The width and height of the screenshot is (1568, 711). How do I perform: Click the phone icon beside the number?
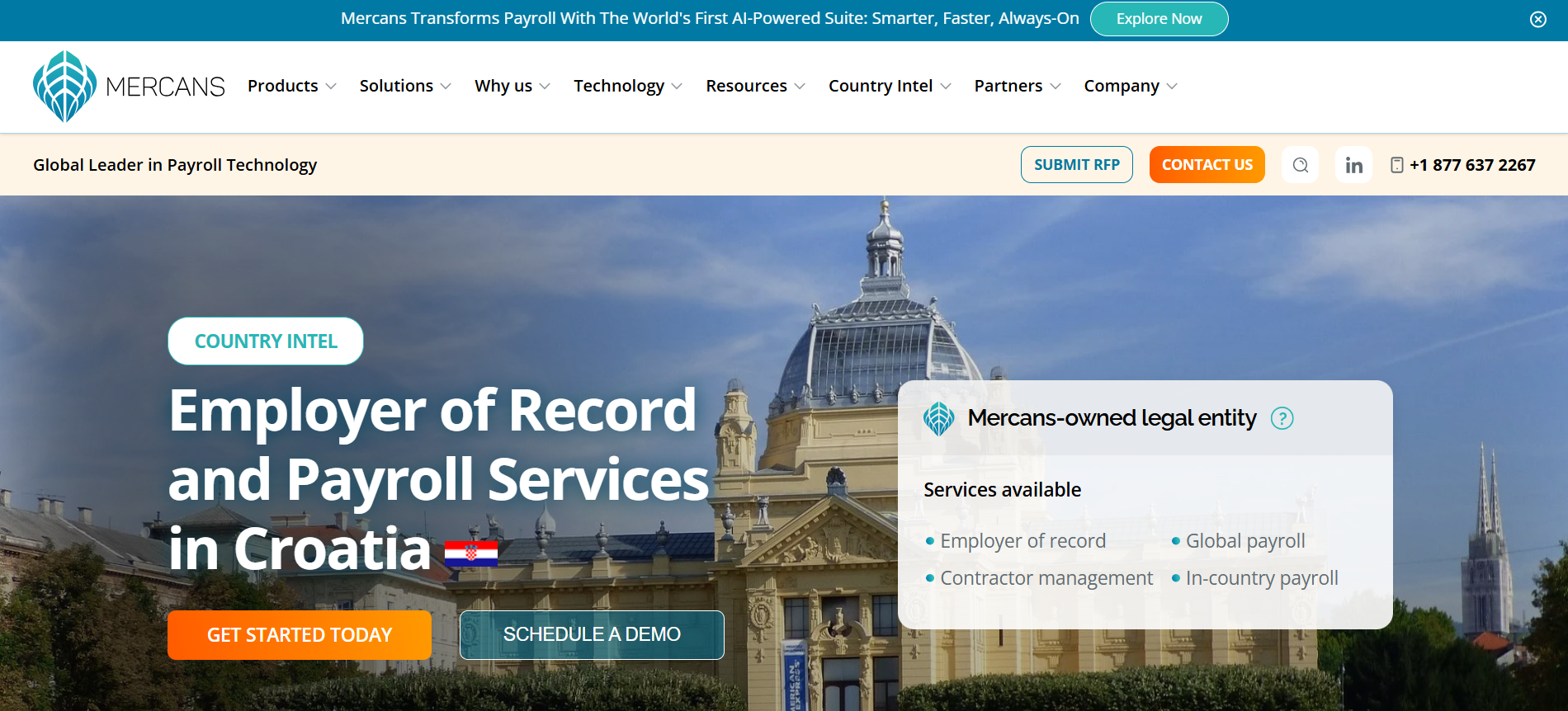click(1396, 165)
